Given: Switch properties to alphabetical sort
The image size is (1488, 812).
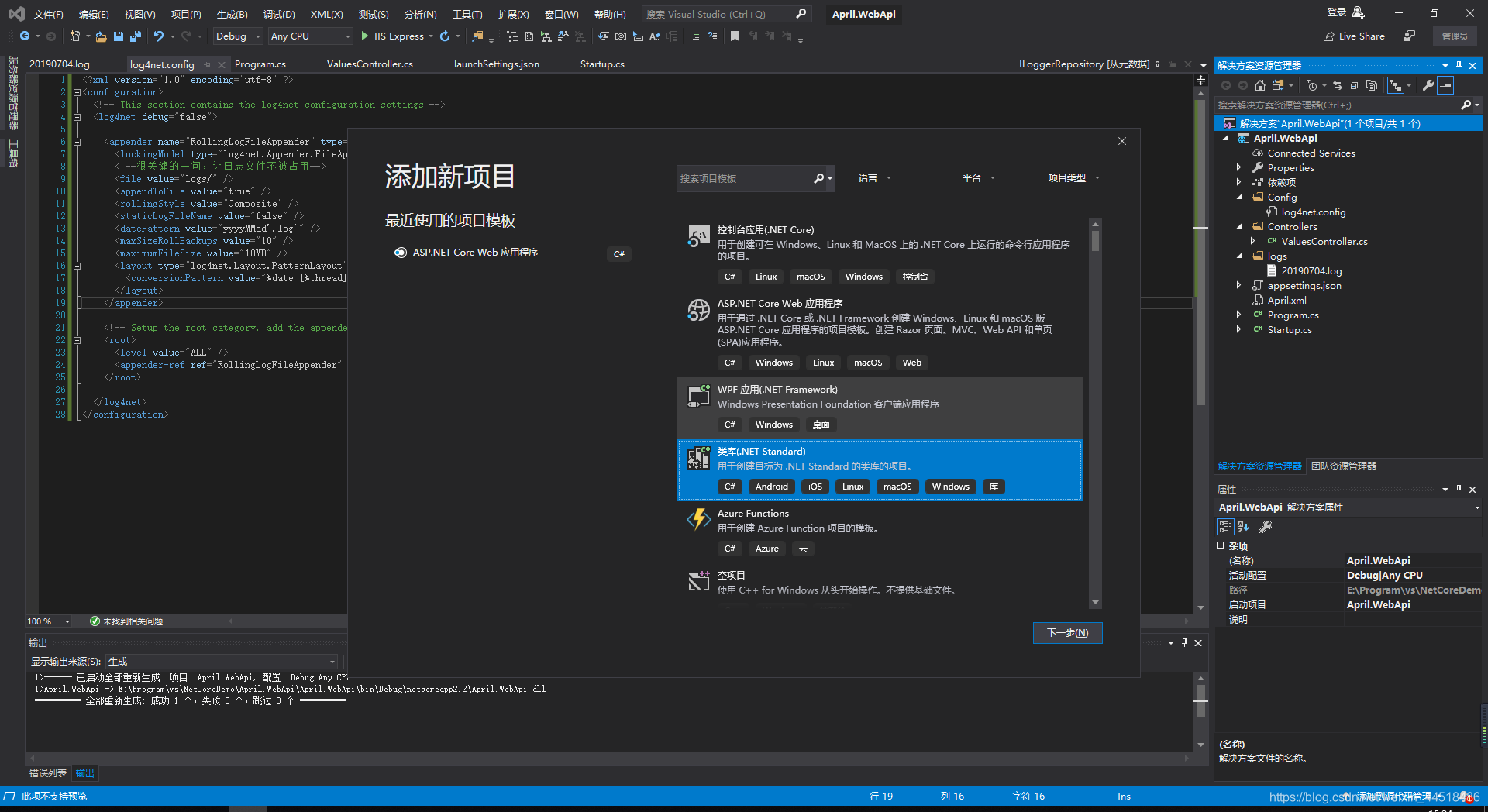Looking at the screenshot, I should (x=1243, y=527).
